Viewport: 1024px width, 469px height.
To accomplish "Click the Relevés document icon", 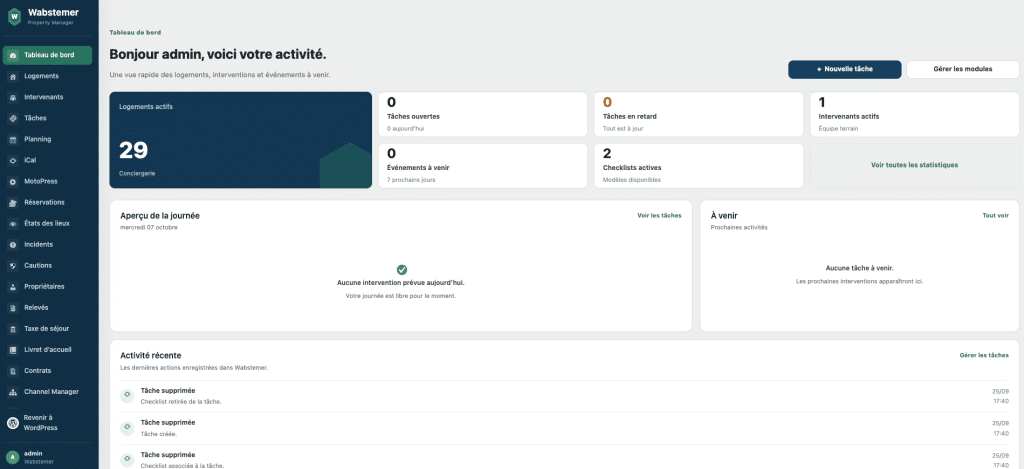I will [x=12, y=308].
